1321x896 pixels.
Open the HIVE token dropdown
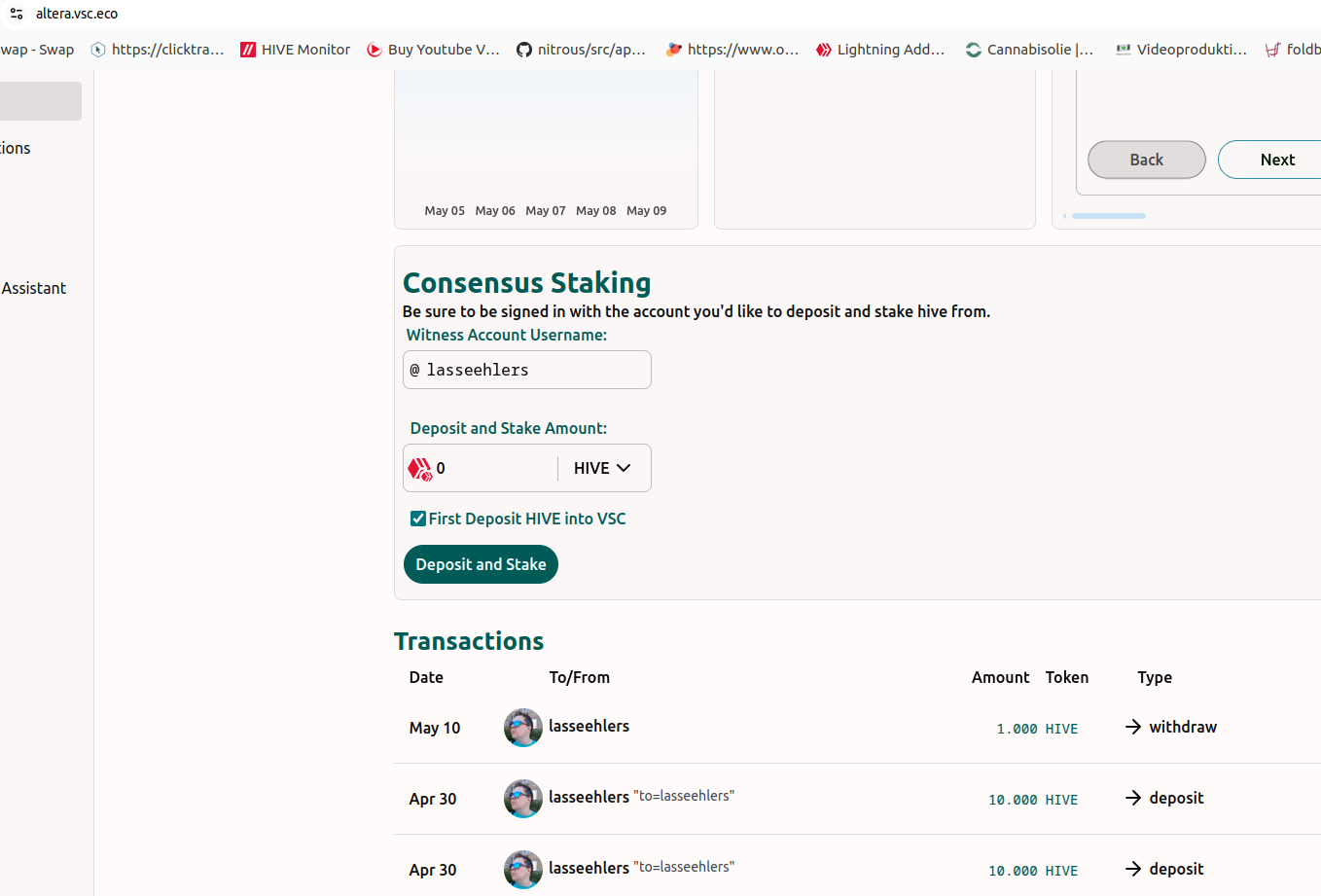point(602,468)
